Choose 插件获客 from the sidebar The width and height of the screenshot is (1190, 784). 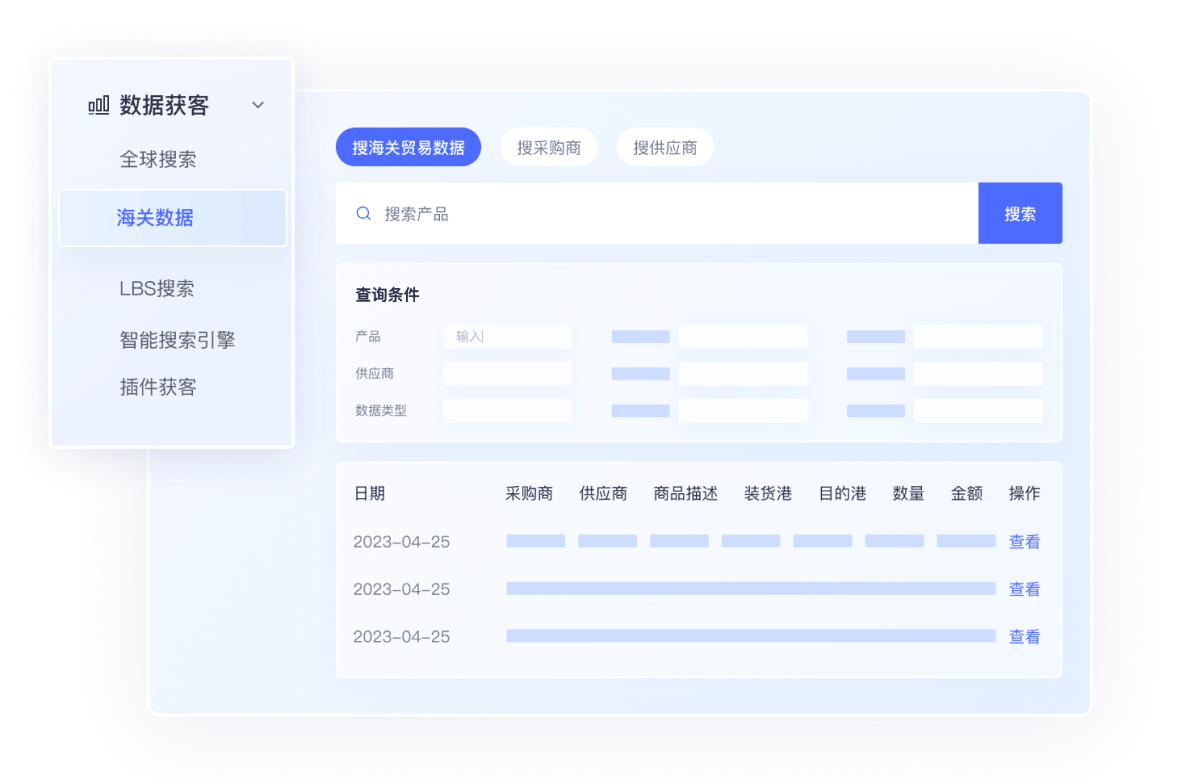coord(158,387)
